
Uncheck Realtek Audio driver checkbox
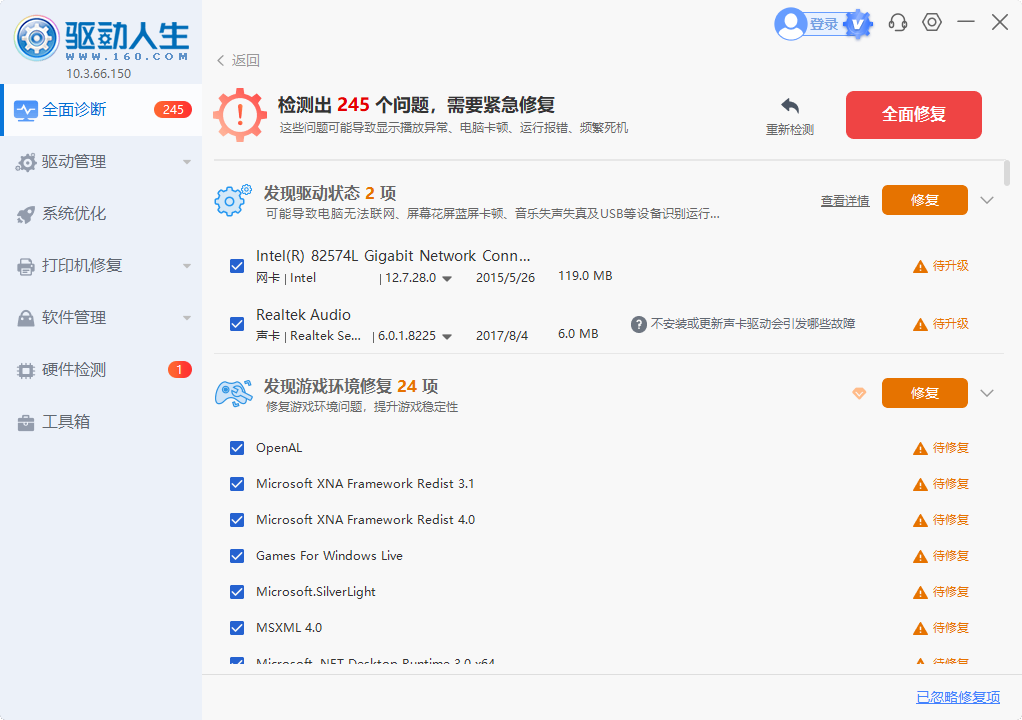(237, 324)
